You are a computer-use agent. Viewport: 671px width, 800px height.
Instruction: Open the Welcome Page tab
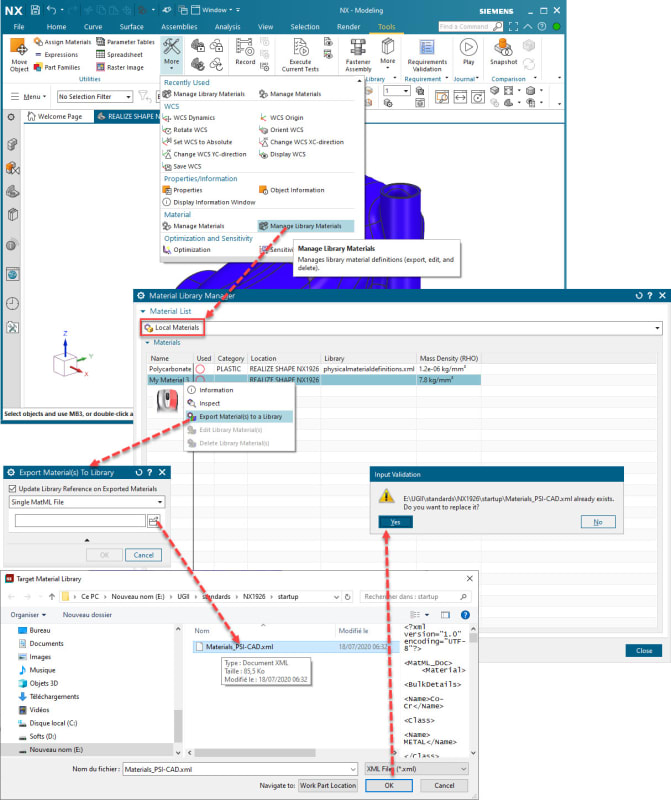[x=55, y=116]
